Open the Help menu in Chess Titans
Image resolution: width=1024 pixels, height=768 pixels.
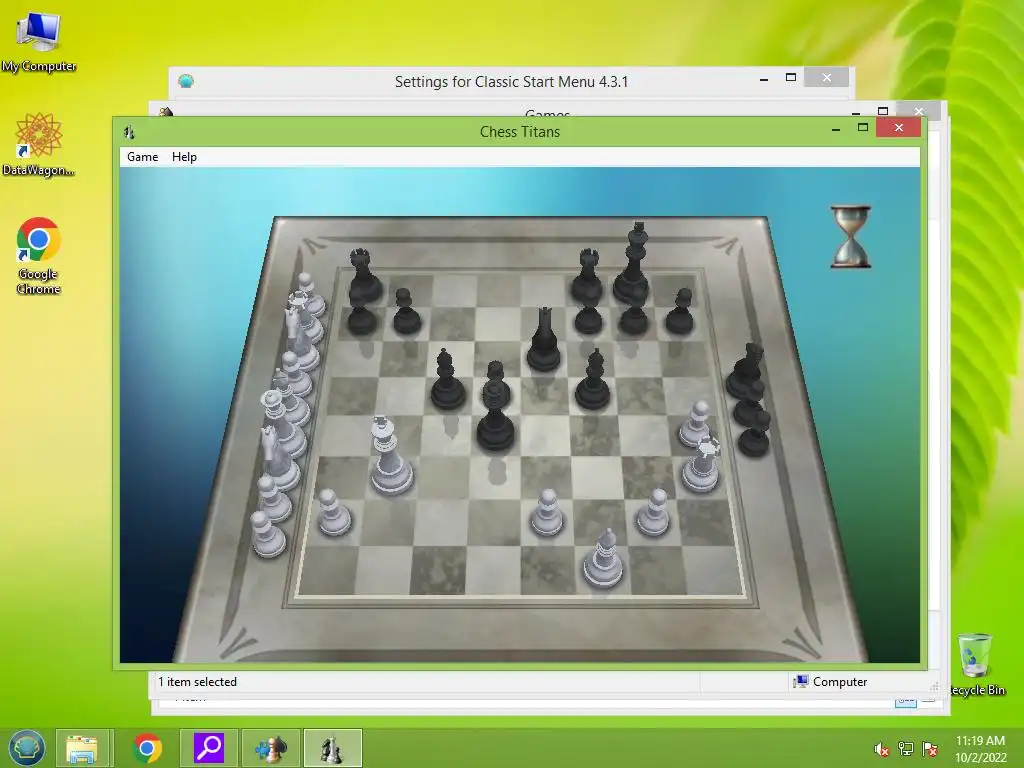(184, 157)
